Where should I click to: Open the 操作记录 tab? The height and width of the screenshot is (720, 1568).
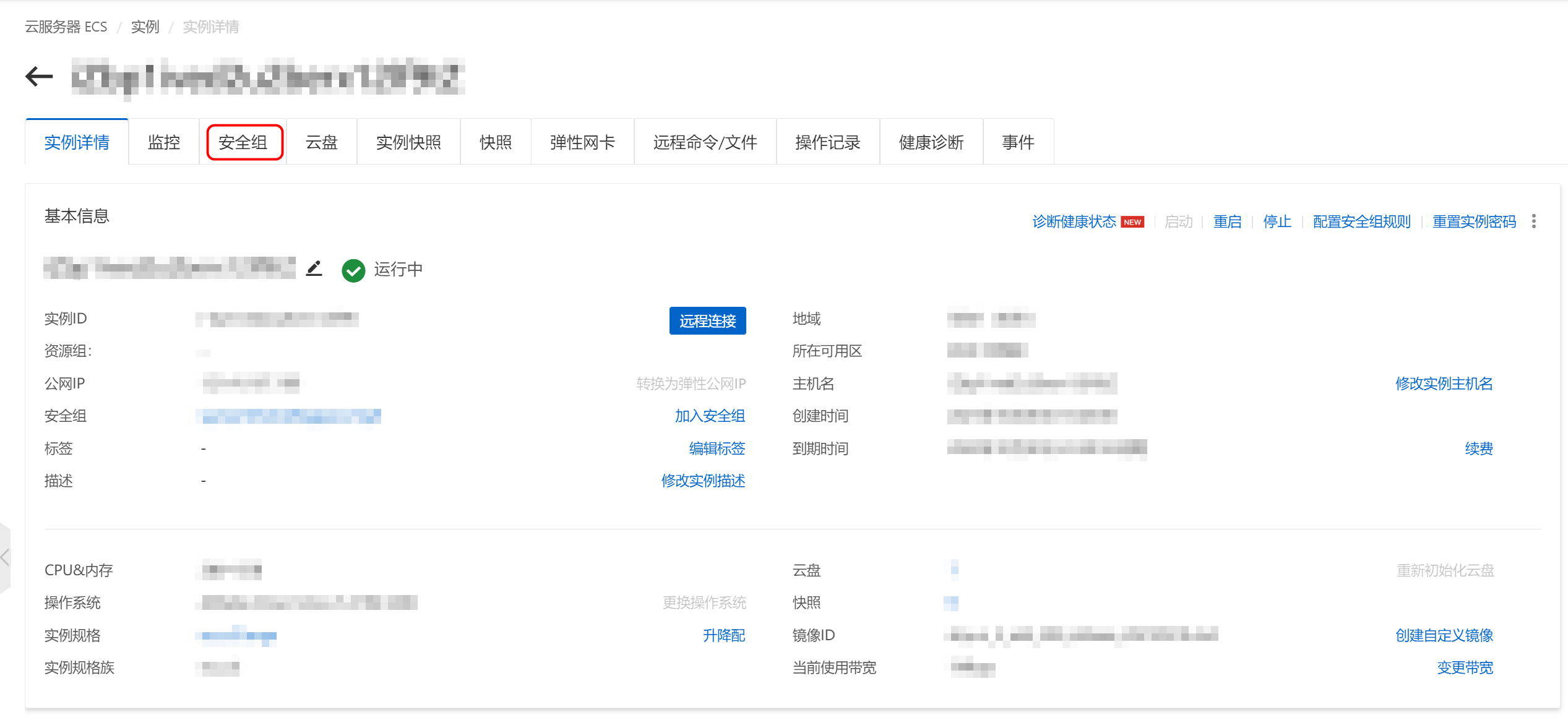coord(828,142)
